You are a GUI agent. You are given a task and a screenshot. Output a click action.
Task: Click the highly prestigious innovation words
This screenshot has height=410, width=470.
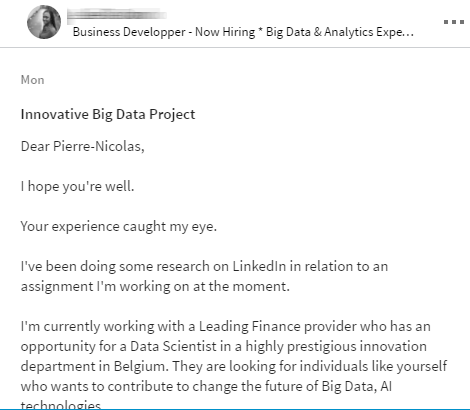336,346
